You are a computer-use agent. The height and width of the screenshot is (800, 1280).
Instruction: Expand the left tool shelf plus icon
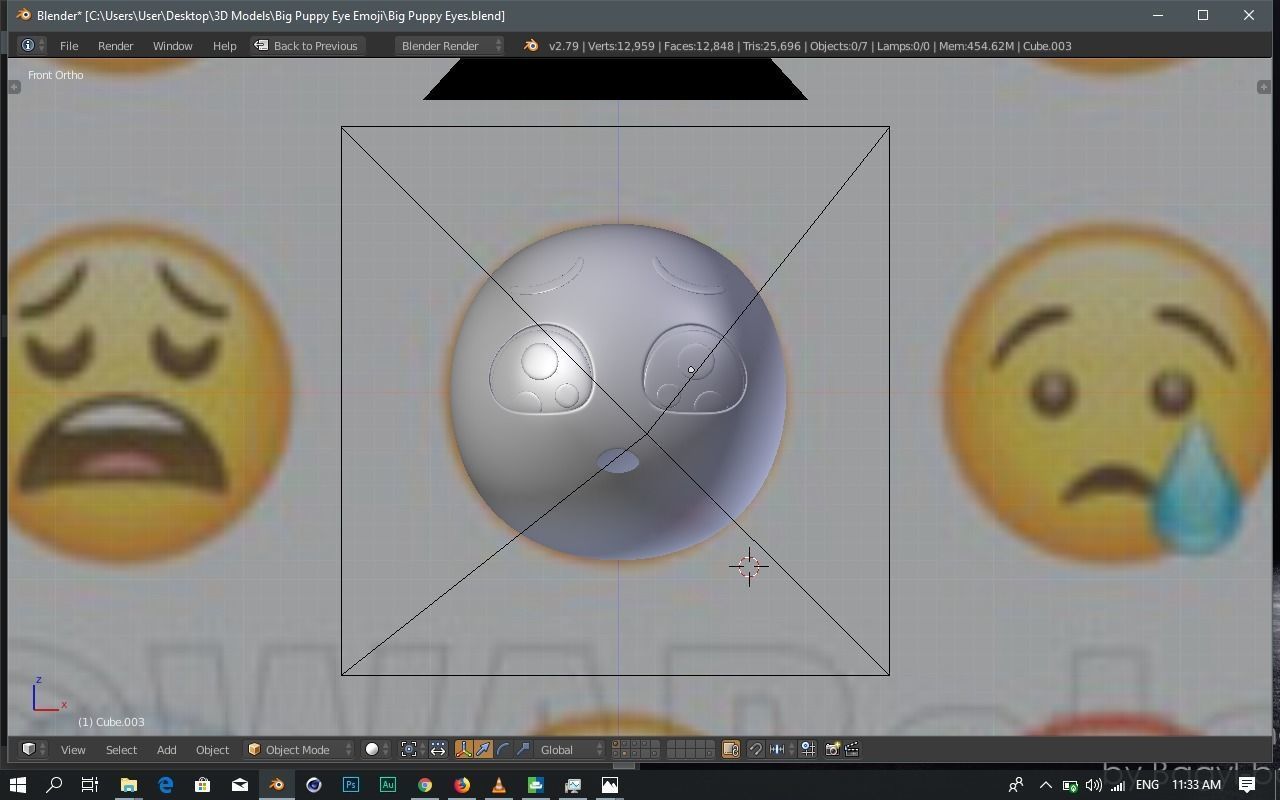[x=14, y=87]
